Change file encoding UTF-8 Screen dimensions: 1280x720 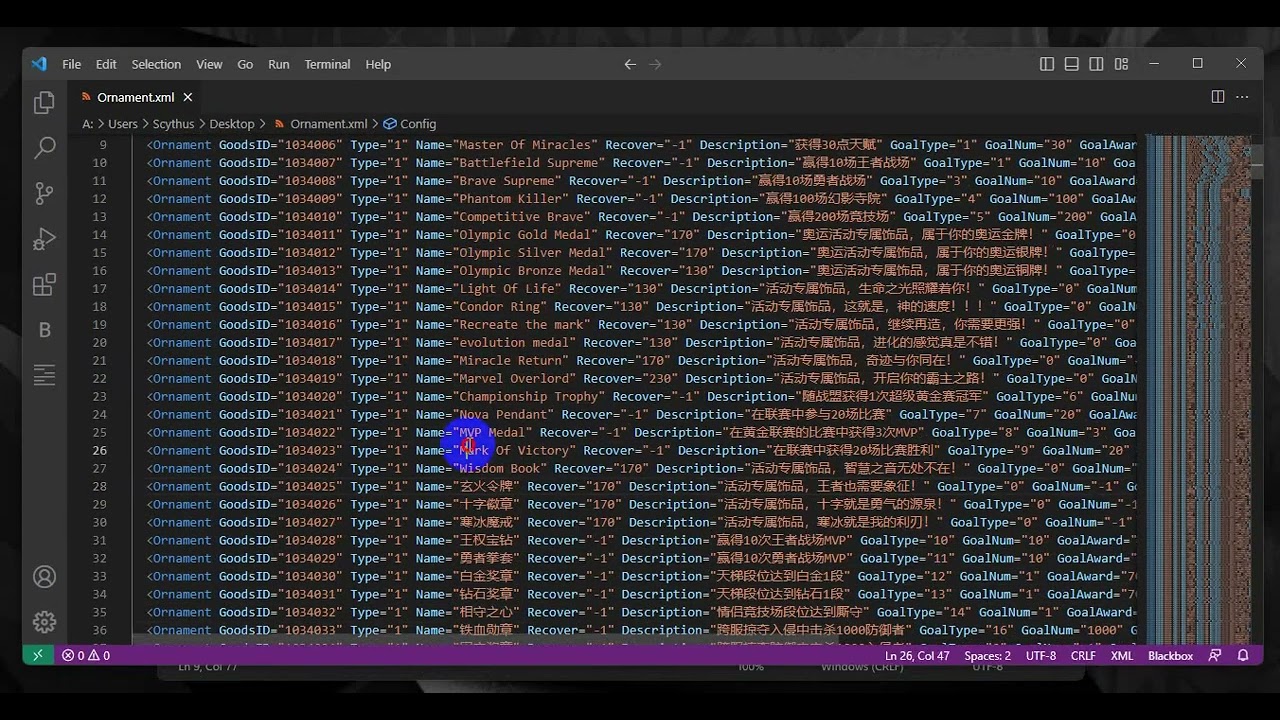(1040, 656)
